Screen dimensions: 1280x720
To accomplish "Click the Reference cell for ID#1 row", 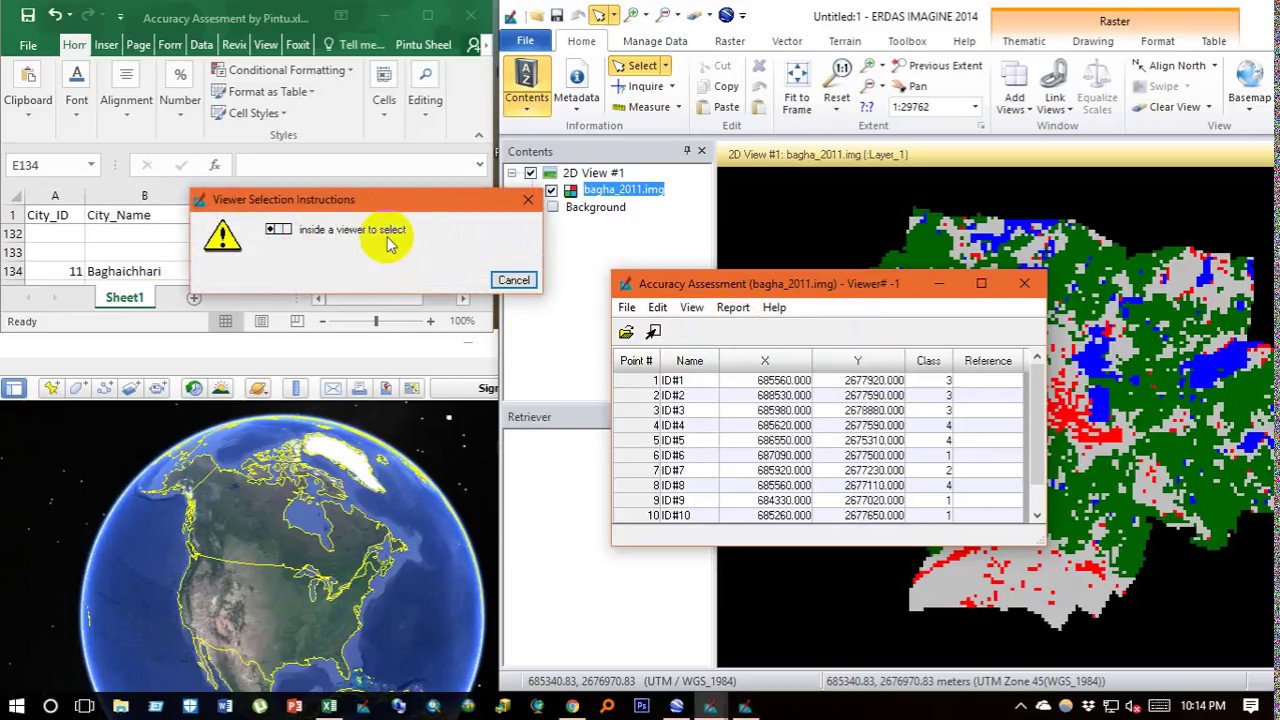I will (987, 380).
